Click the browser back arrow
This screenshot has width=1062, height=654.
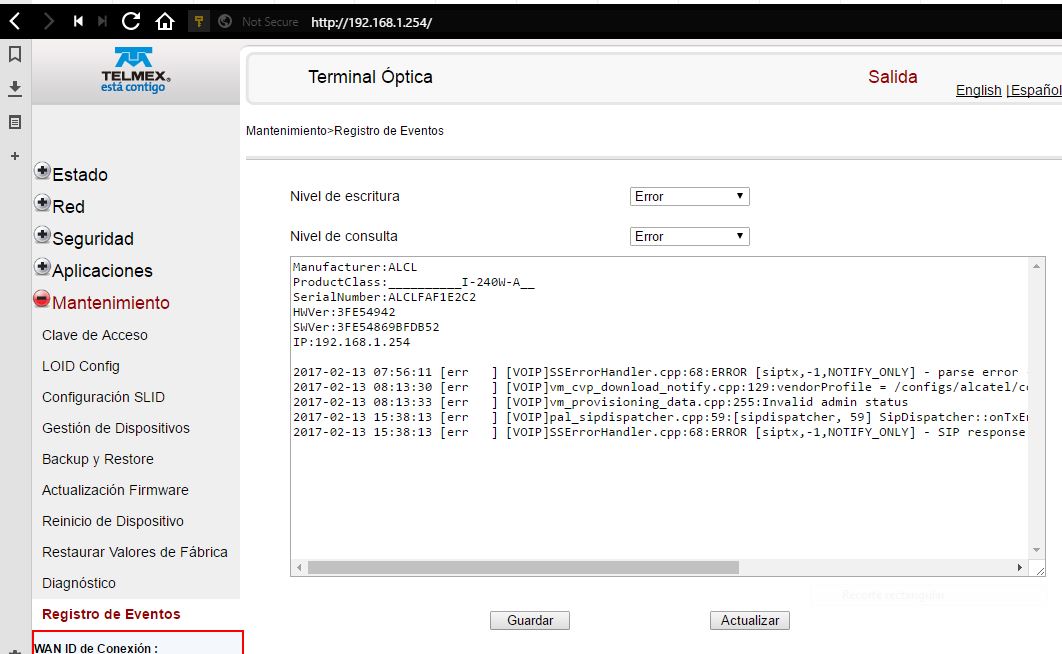point(15,21)
